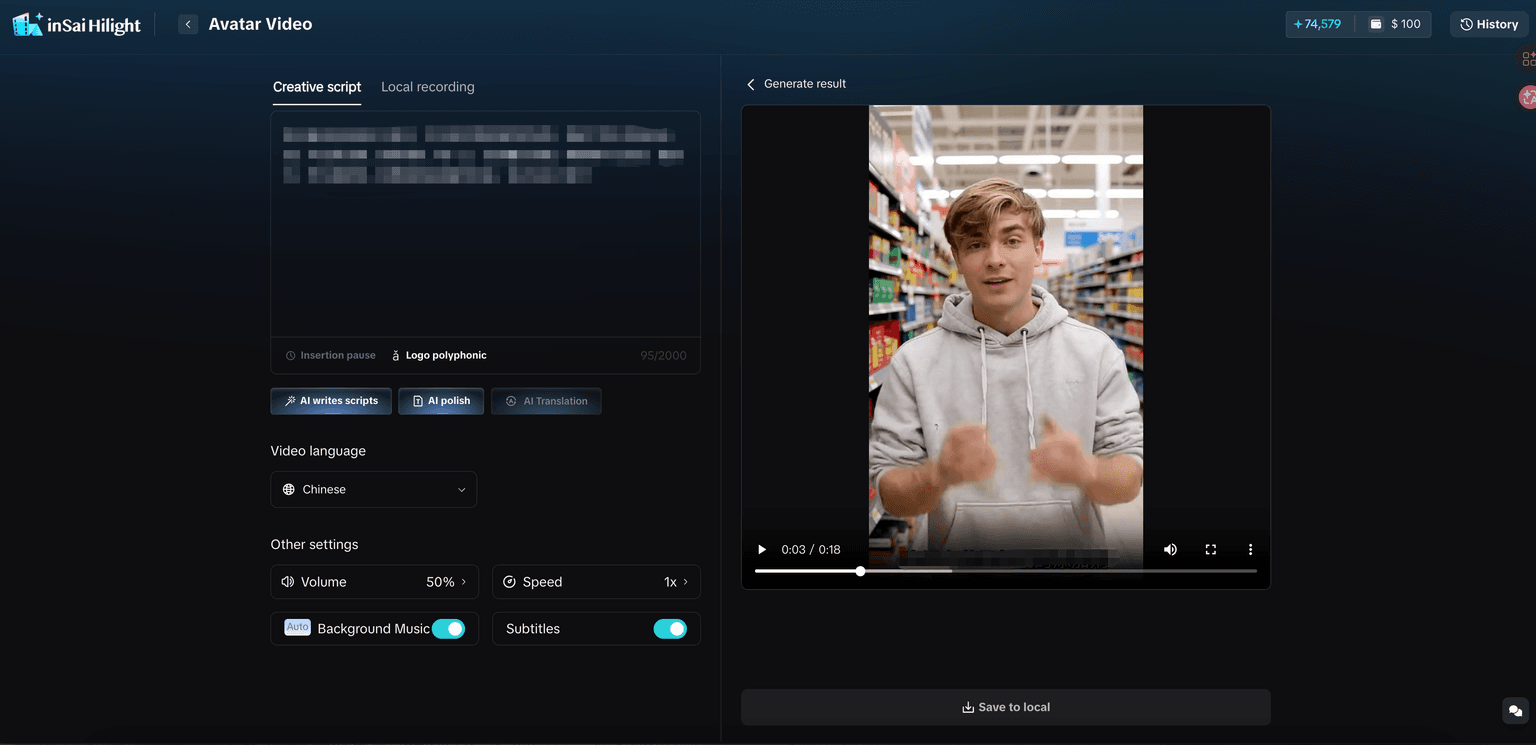Image resolution: width=1536 pixels, height=745 pixels.
Task: Click the red round icon at the right edge
Action: click(x=1527, y=97)
